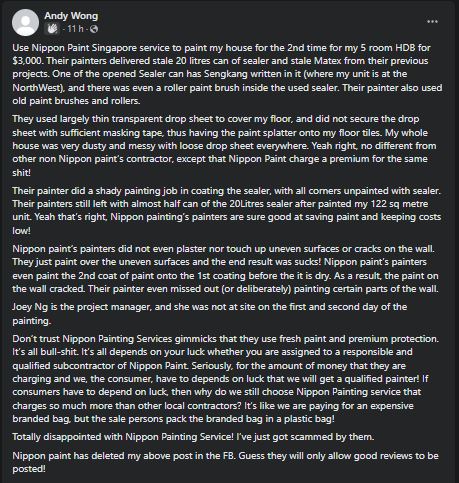459x483 pixels.
Task: Open the Andy Wong profile name link
Action: [x=71, y=16]
